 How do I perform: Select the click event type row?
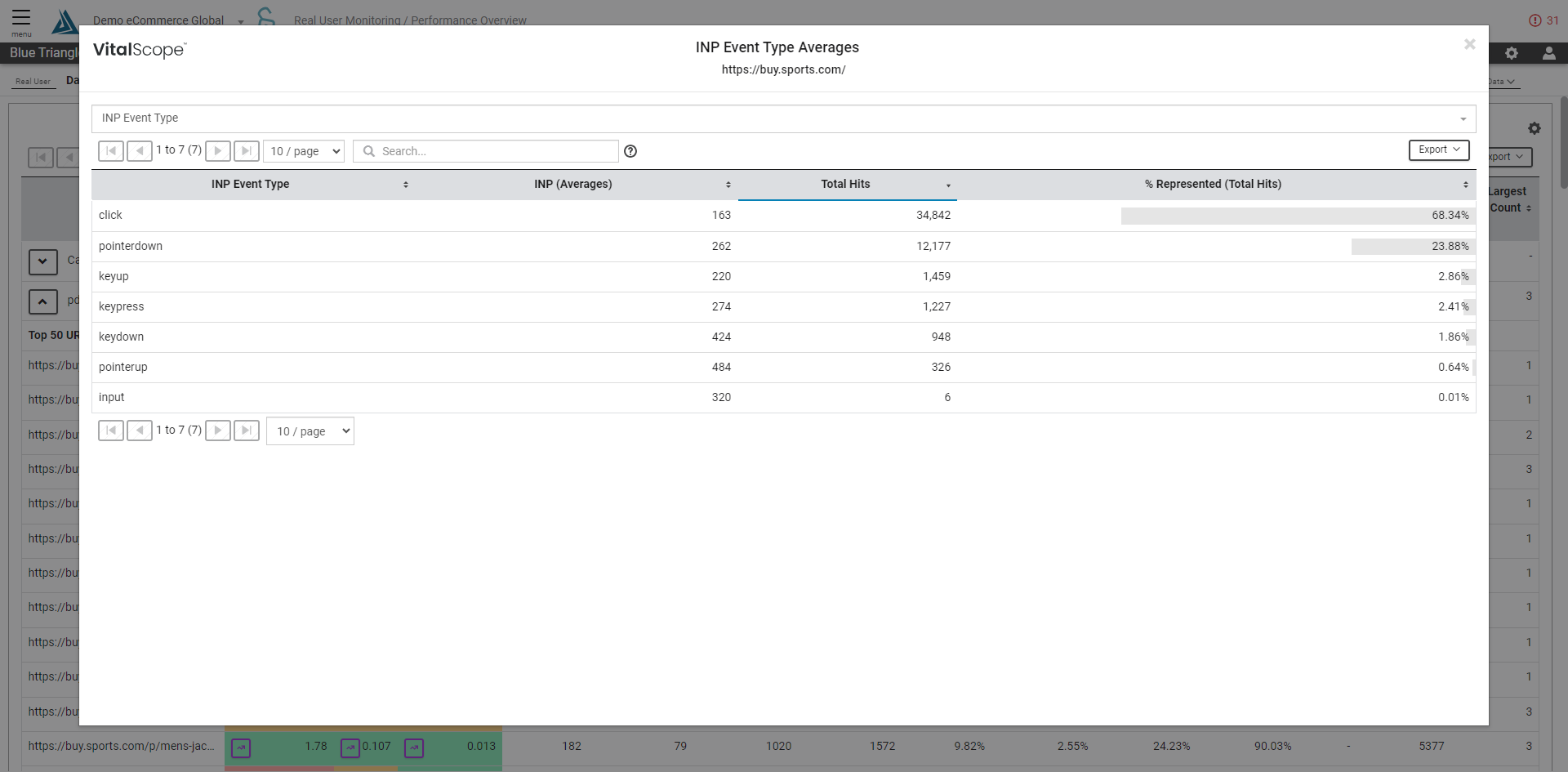click(x=784, y=216)
